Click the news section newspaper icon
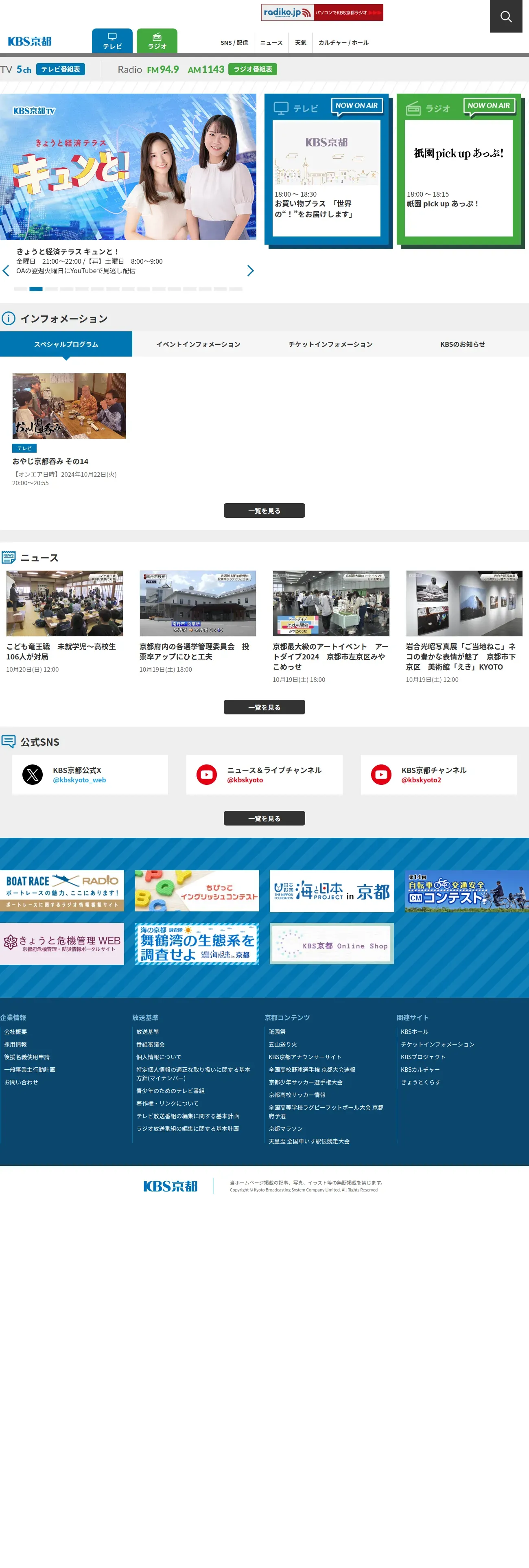This screenshot has width=529, height=1568. tap(9, 558)
